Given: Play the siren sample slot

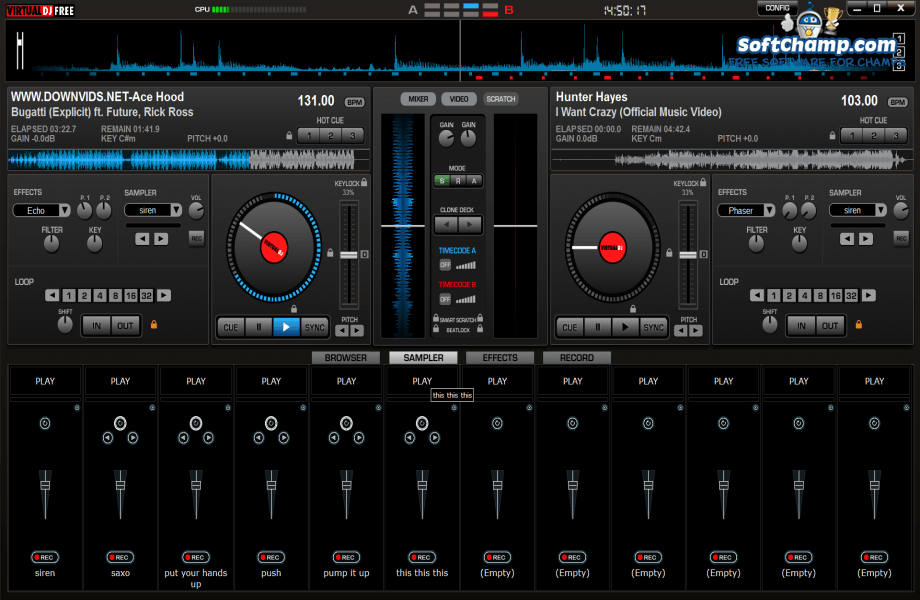Looking at the screenshot, I should tap(45, 381).
